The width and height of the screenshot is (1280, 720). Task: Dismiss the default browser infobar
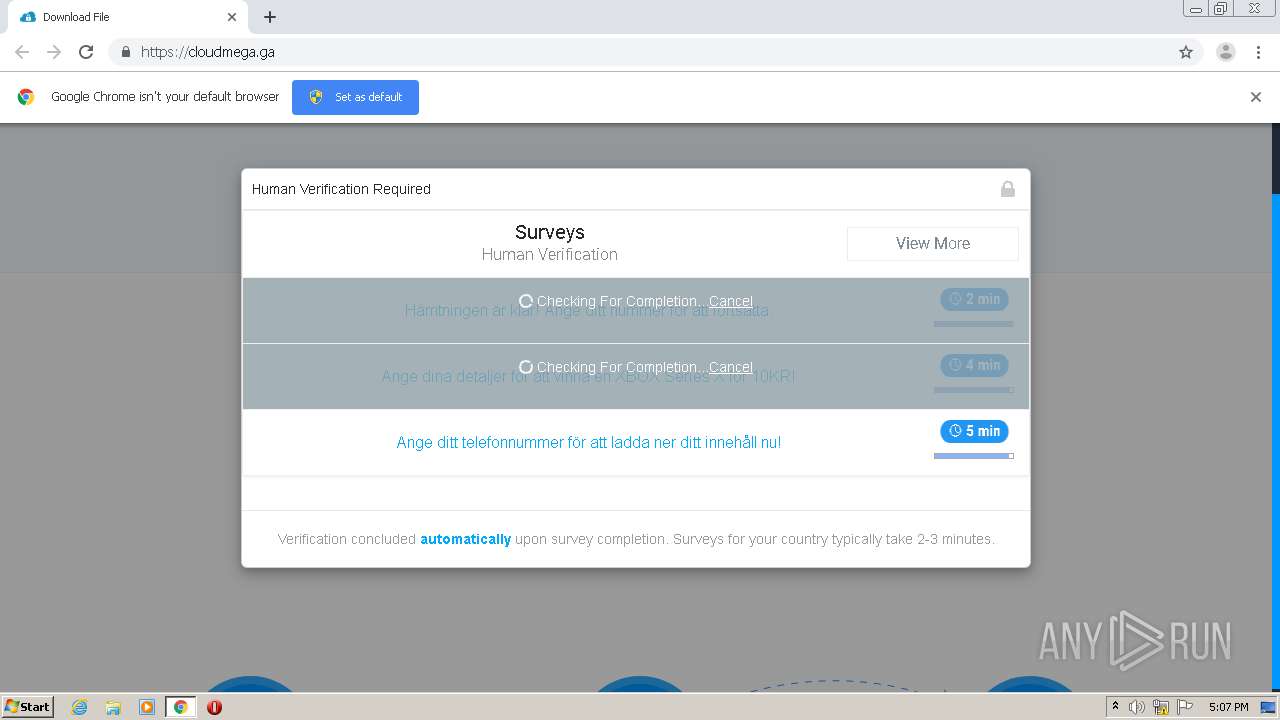click(x=1256, y=97)
